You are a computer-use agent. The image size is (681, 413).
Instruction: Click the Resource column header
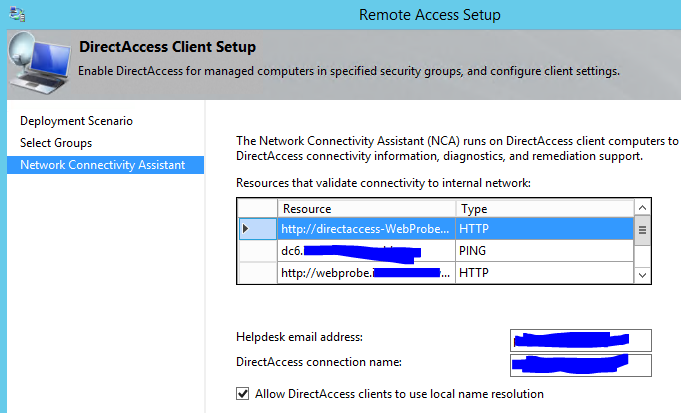(367, 209)
